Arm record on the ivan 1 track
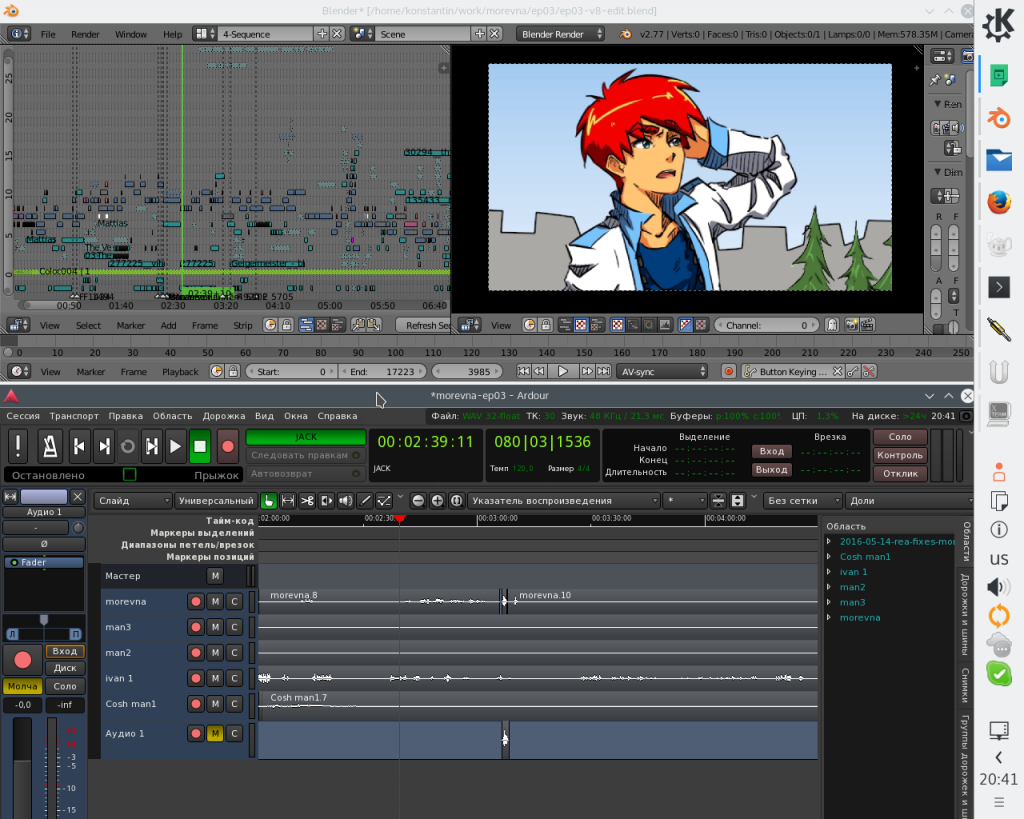Viewport: 1024px width, 819px height. [195, 679]
